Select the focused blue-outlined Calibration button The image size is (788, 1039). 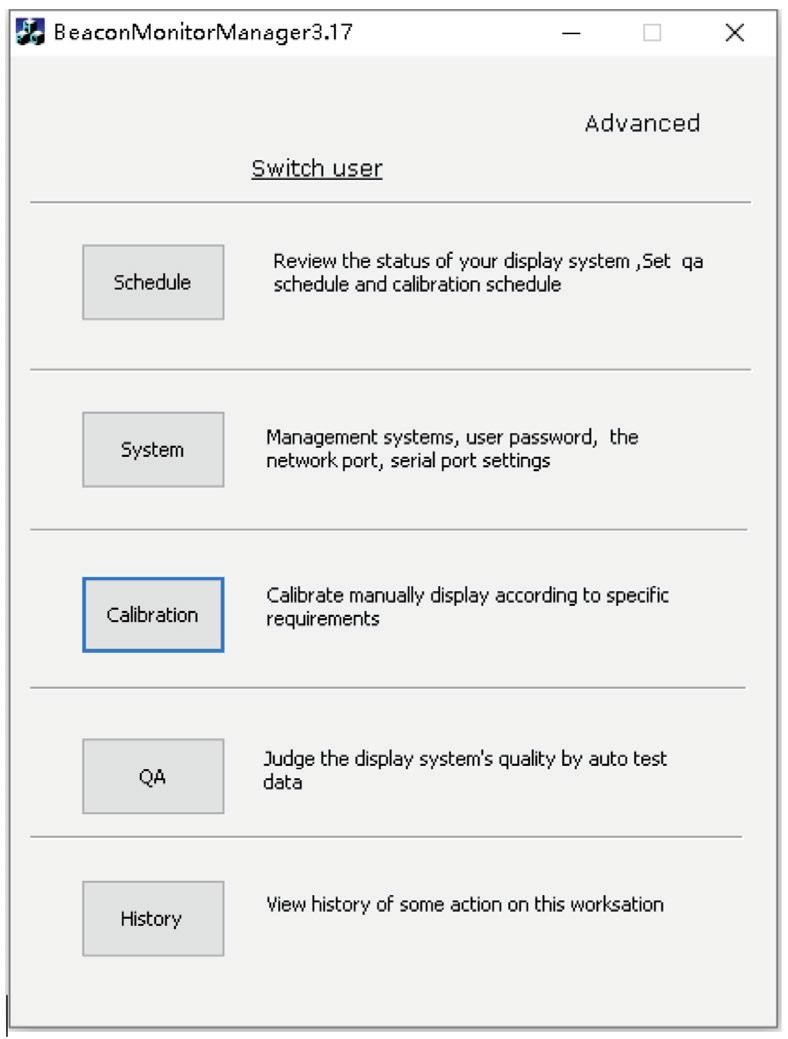tap(153, 615)
